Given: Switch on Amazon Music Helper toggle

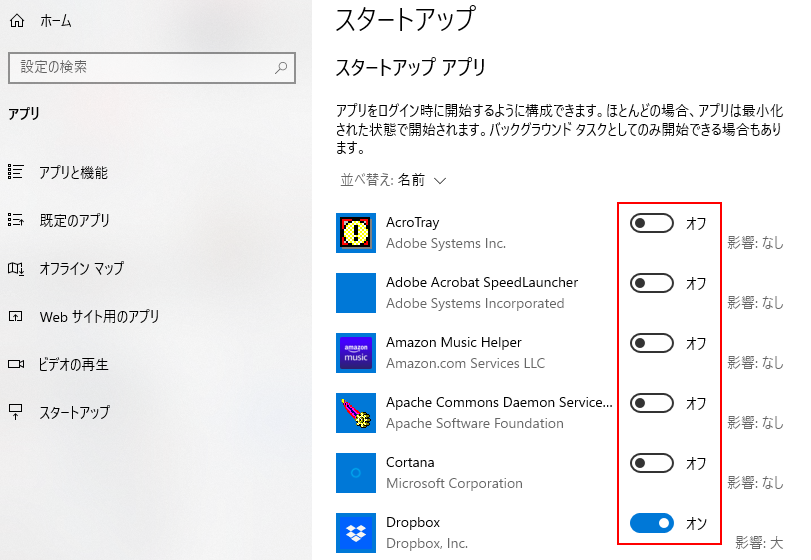Looking at the screenshot, I should point(651,343).
